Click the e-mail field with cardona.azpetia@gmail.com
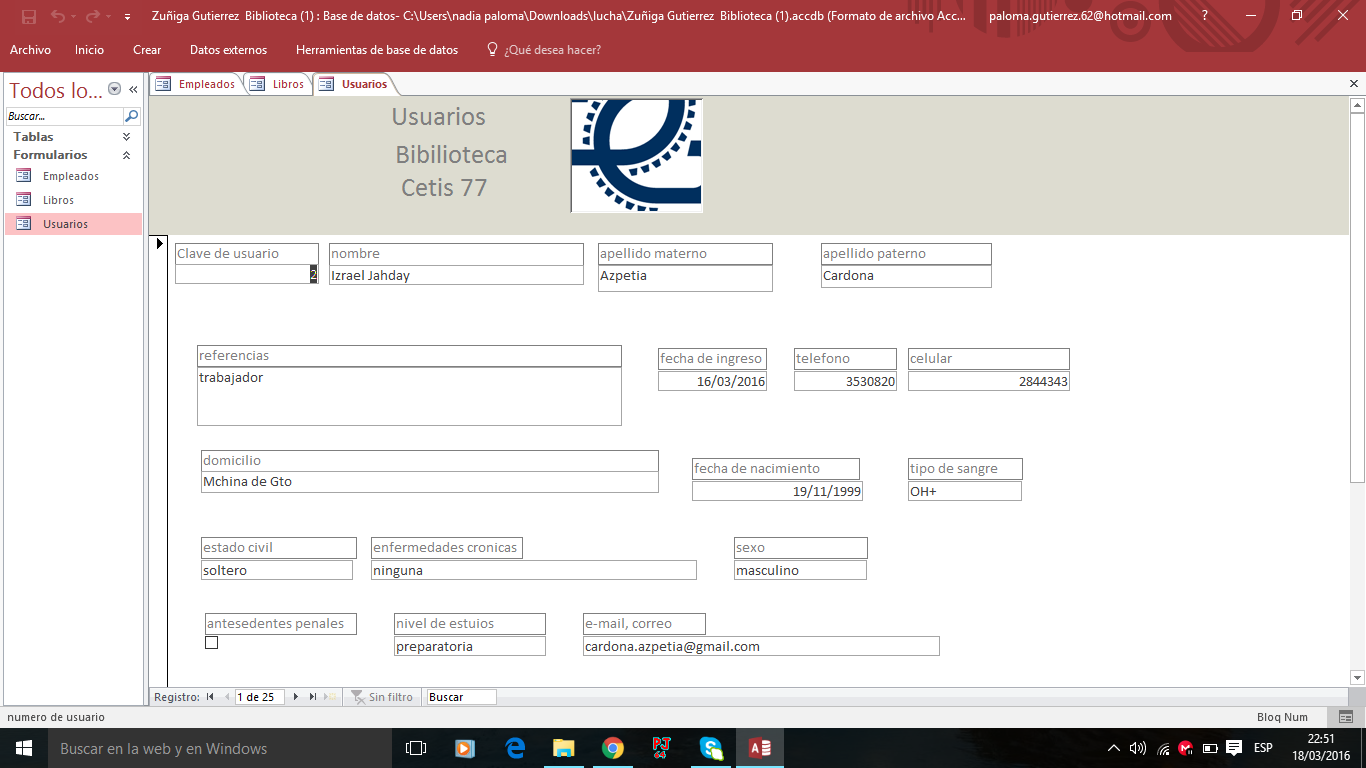1366x768 pixels. point(761,646)
